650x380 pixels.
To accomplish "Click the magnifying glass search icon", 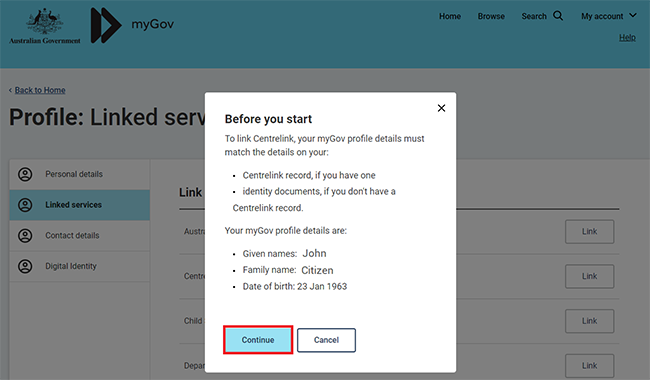I will 558,16.
